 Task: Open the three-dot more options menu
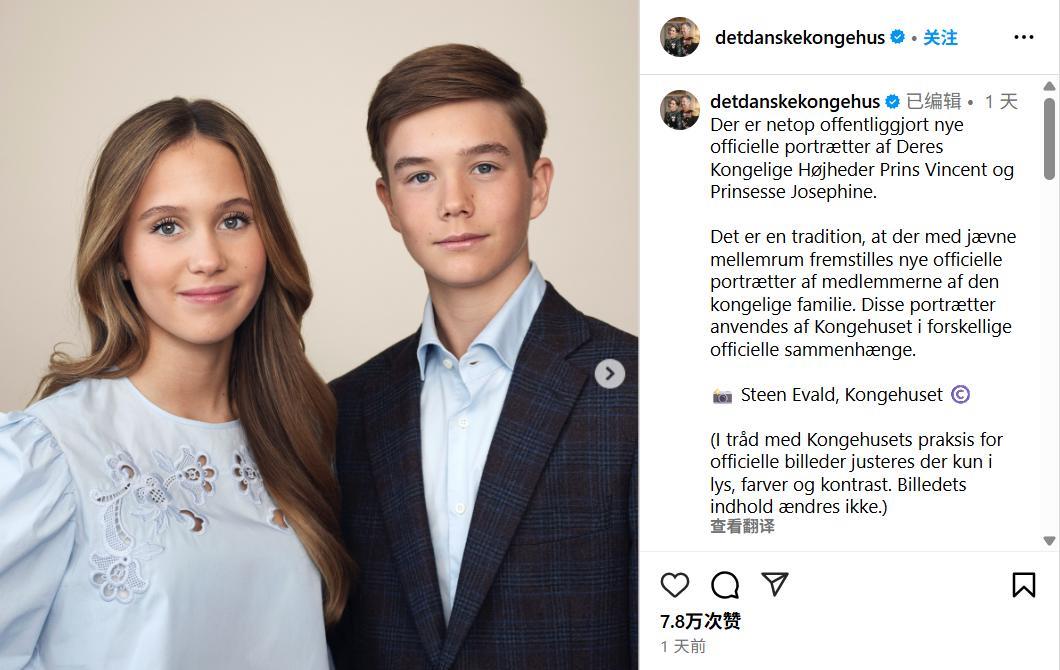pos(1023,37)
